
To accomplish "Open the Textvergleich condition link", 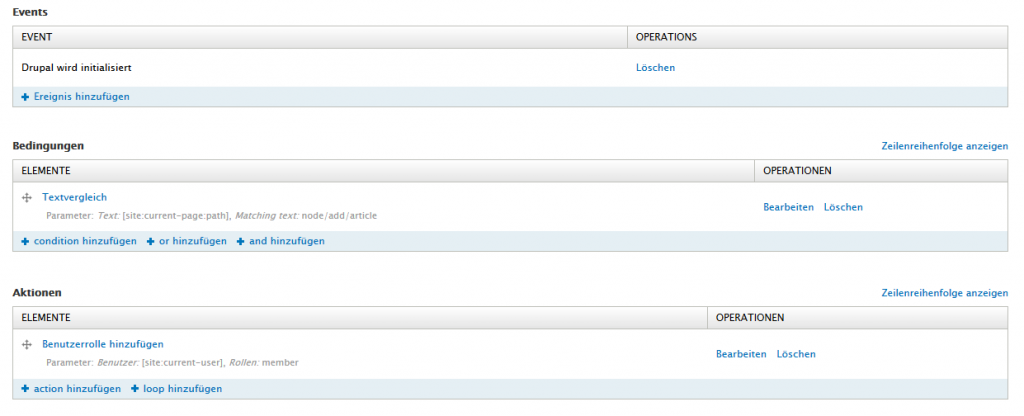I will (x=74, y=198).
